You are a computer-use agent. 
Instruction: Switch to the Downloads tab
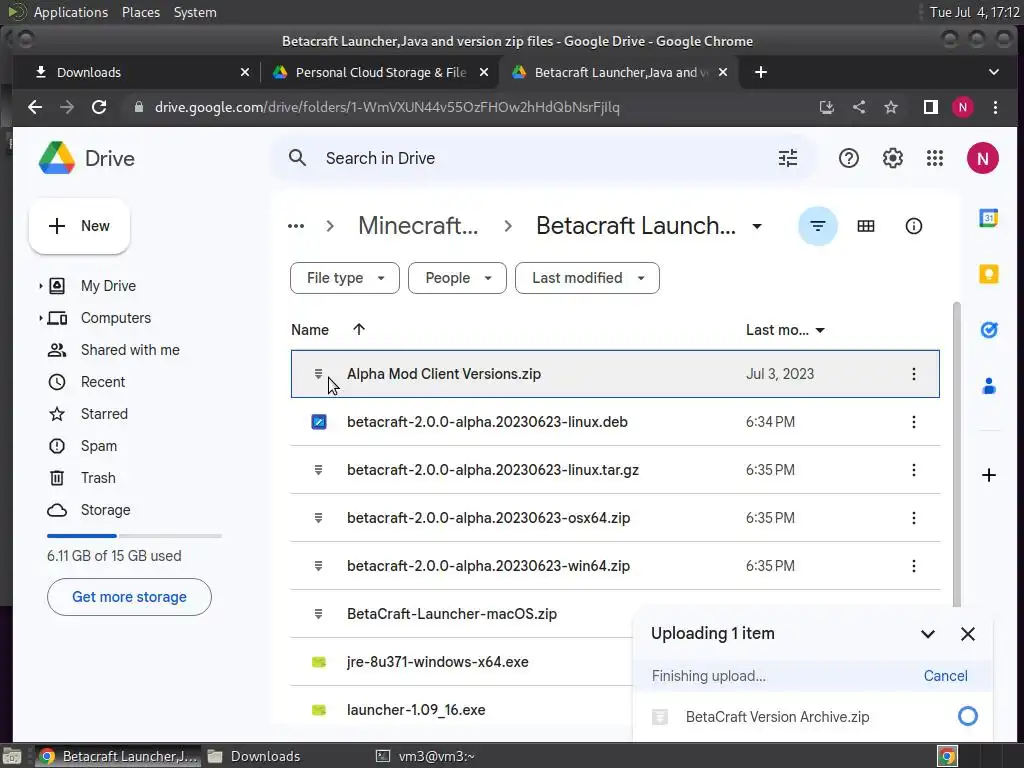pyautogui.click(x=140, y=72)
